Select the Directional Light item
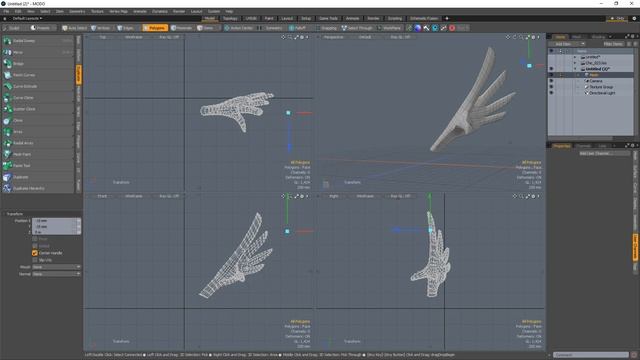Image resolution: width=640 pixels, height=360 pixels. 602,93
